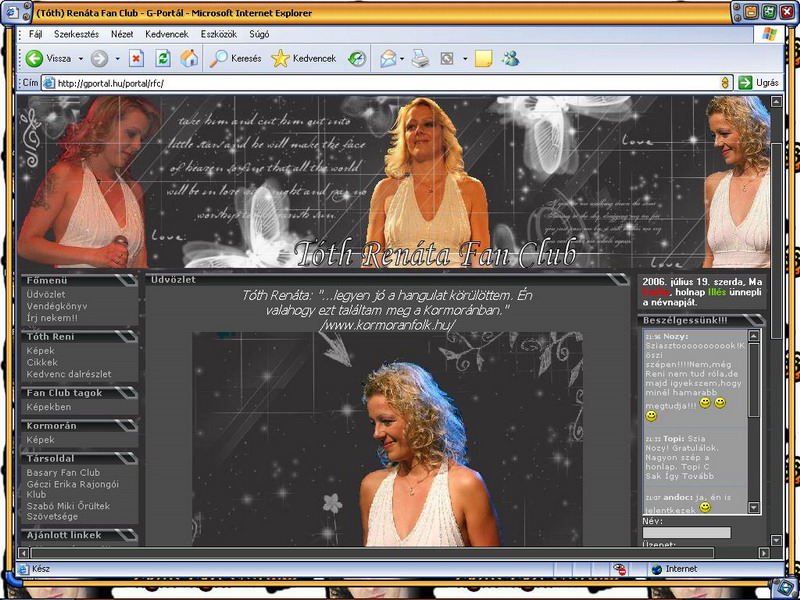Refresh the page with the green arrows icon
The width and height of the screenshot is (800, 600).
point(162,58)
